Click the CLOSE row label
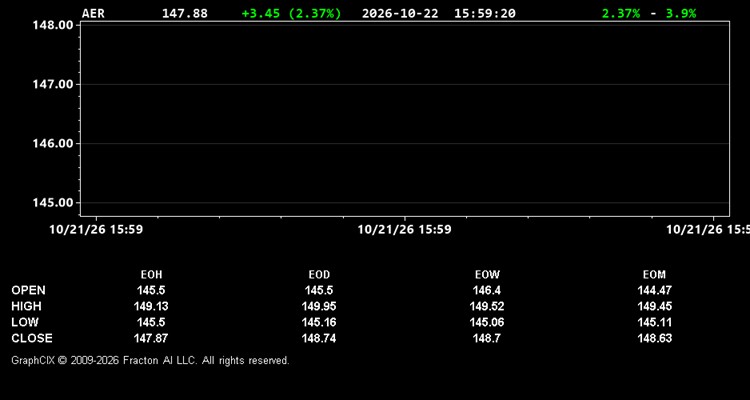The width and height of the screenshot is (750, 400). click(32, 338)
